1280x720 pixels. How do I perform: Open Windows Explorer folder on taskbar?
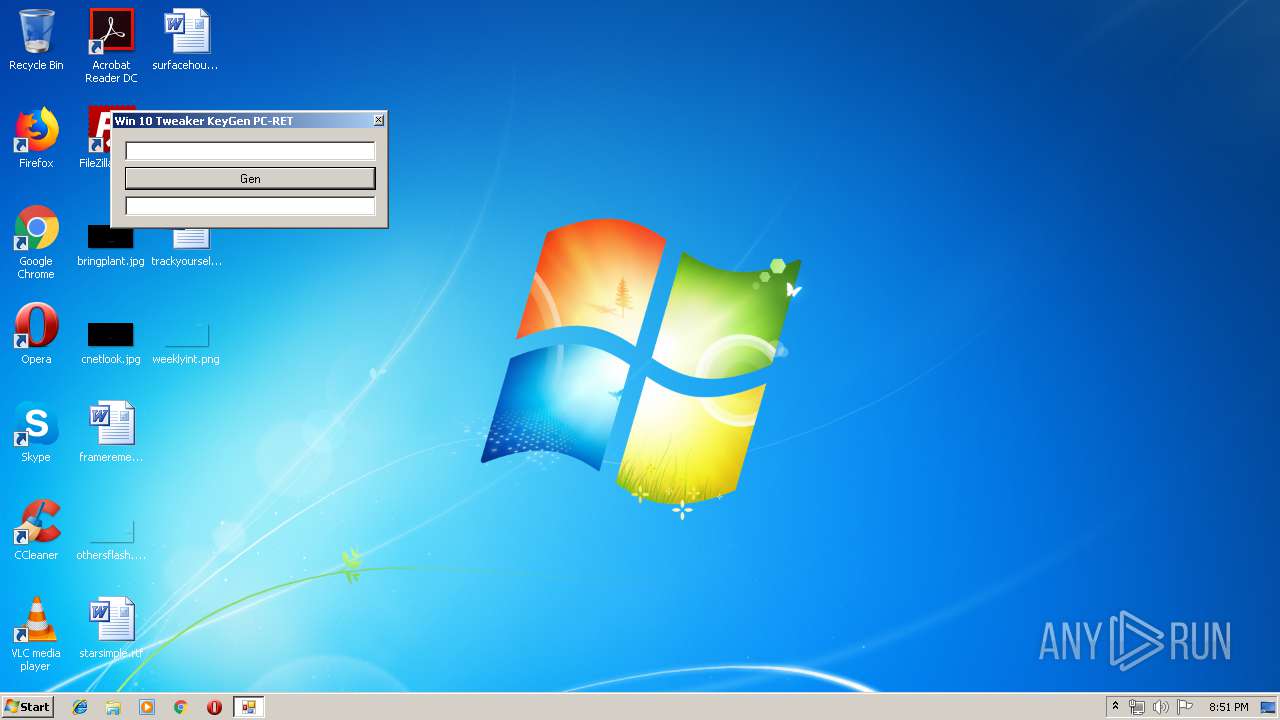click(113, 707)
